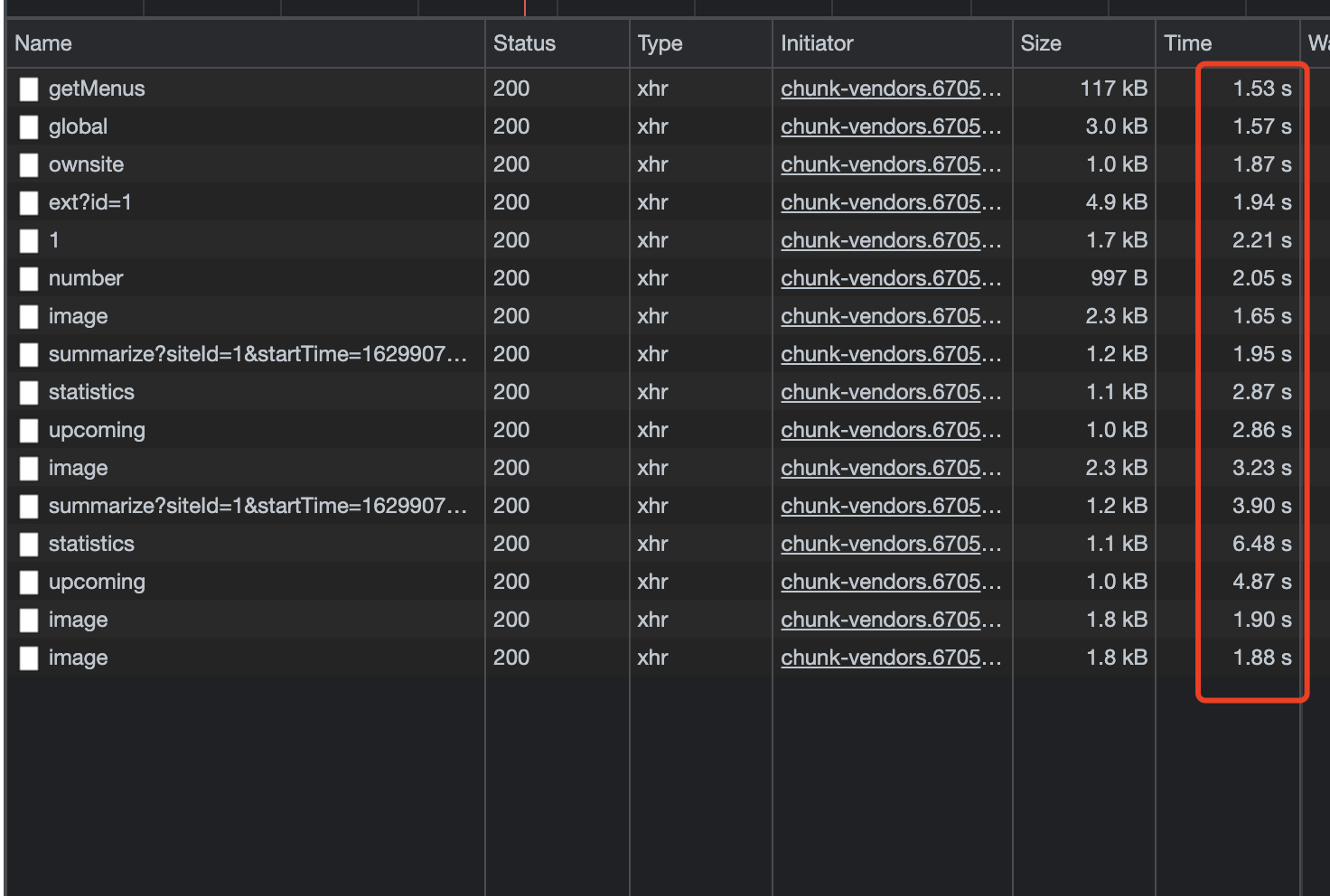The width and height of the screenshot is (1330, 896).
Task: Click the file icon beside the number request
Action: [29, 278]
